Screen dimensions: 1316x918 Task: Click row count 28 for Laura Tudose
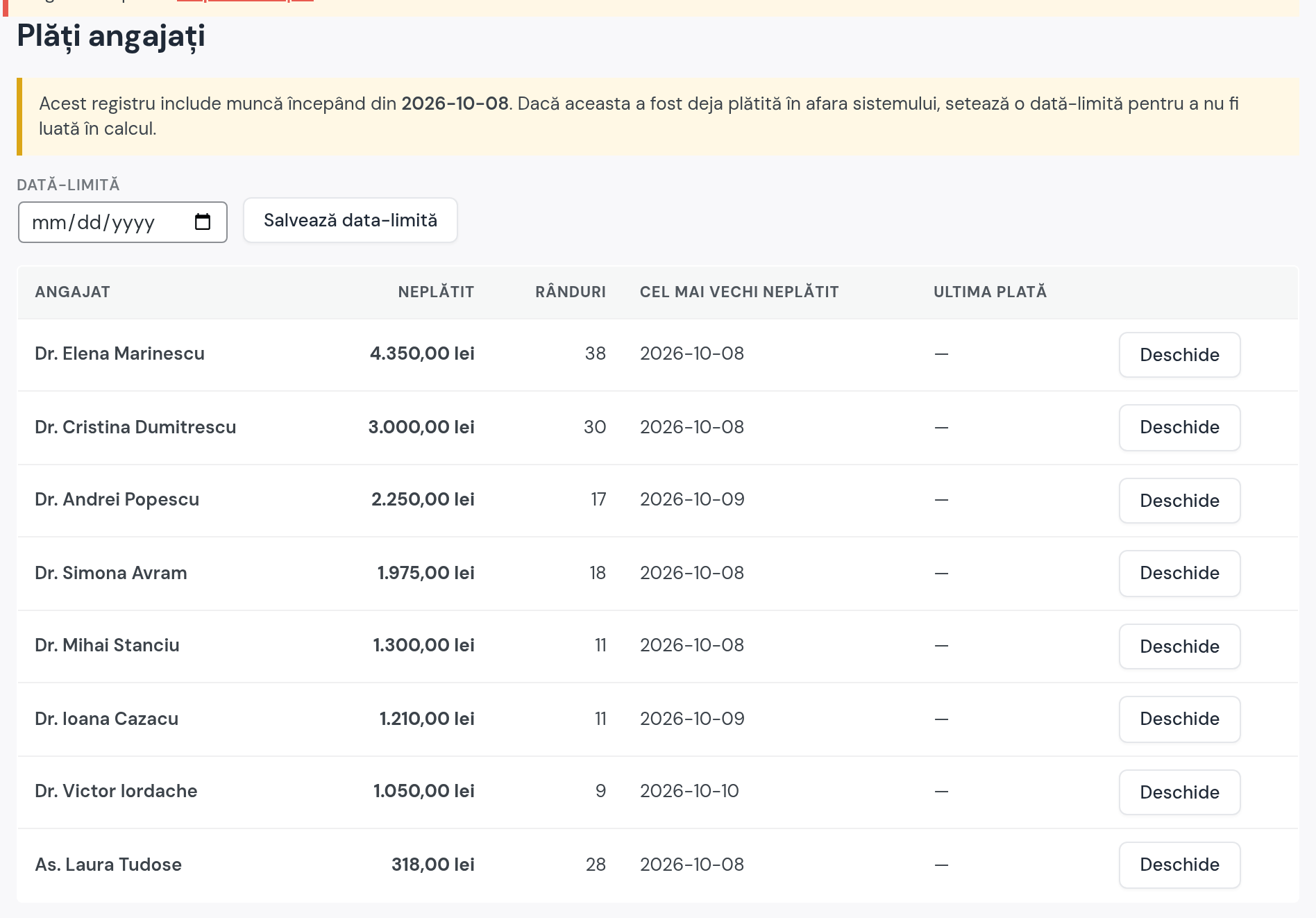tap(596, 865)
